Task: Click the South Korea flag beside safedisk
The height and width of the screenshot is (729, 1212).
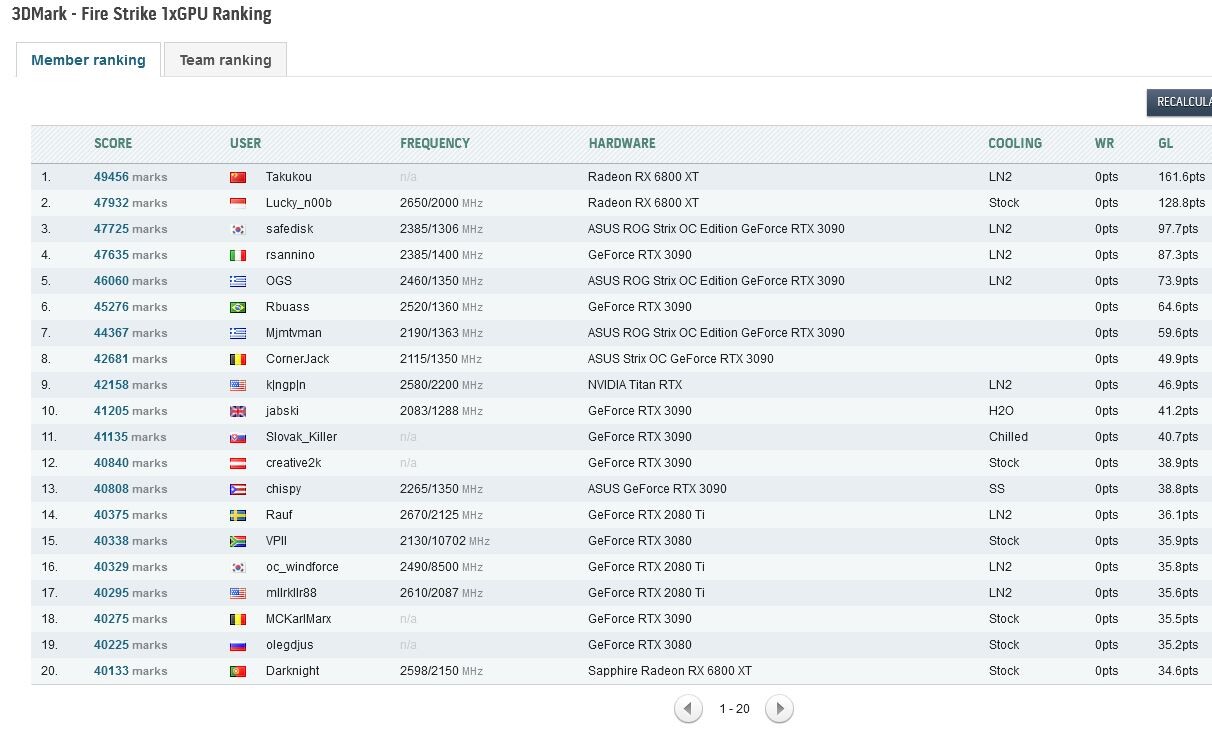Action: tap(237, 229)
